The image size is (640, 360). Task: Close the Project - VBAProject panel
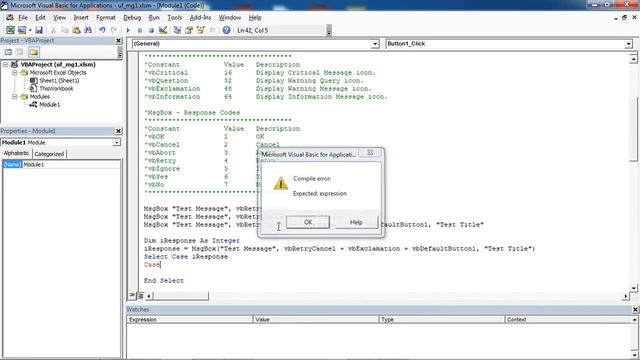[118, 40]
